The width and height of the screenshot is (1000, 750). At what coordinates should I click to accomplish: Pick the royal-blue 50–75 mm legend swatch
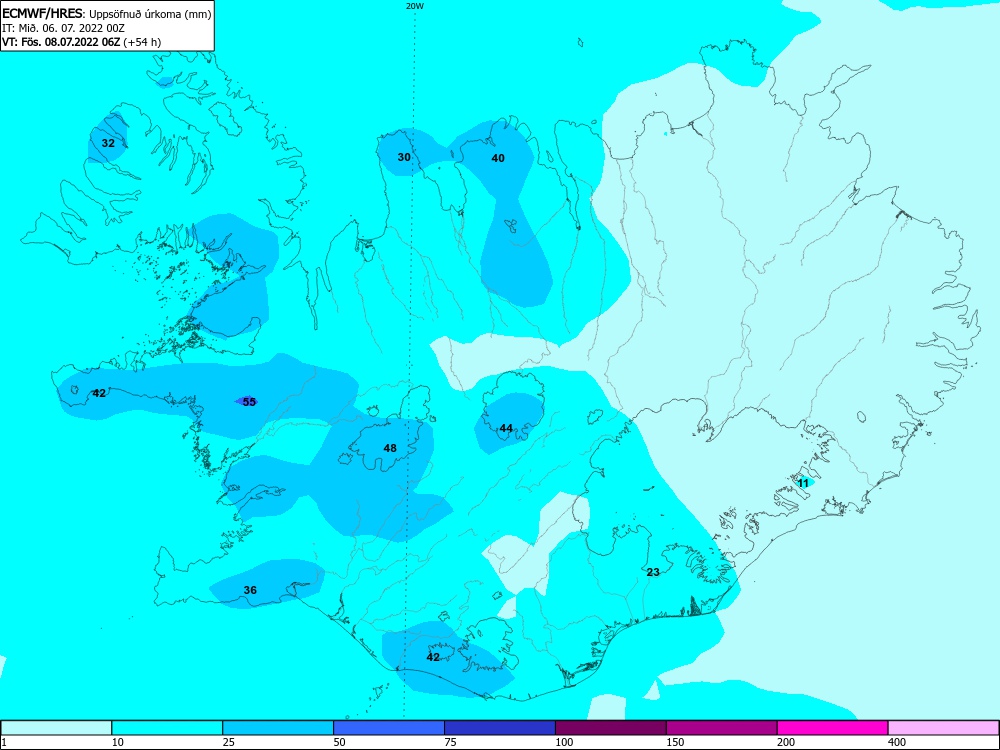coord(389,728)
